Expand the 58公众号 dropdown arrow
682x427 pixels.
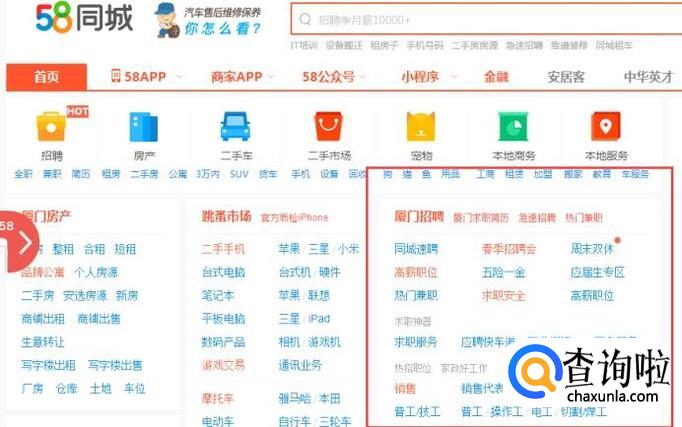(x=363, y=77)
